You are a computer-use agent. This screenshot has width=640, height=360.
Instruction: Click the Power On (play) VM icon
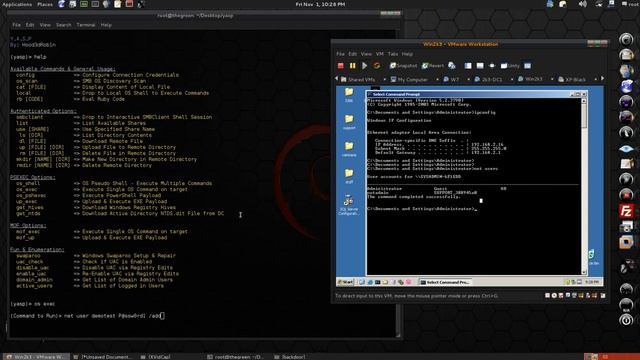click(364, 66)
